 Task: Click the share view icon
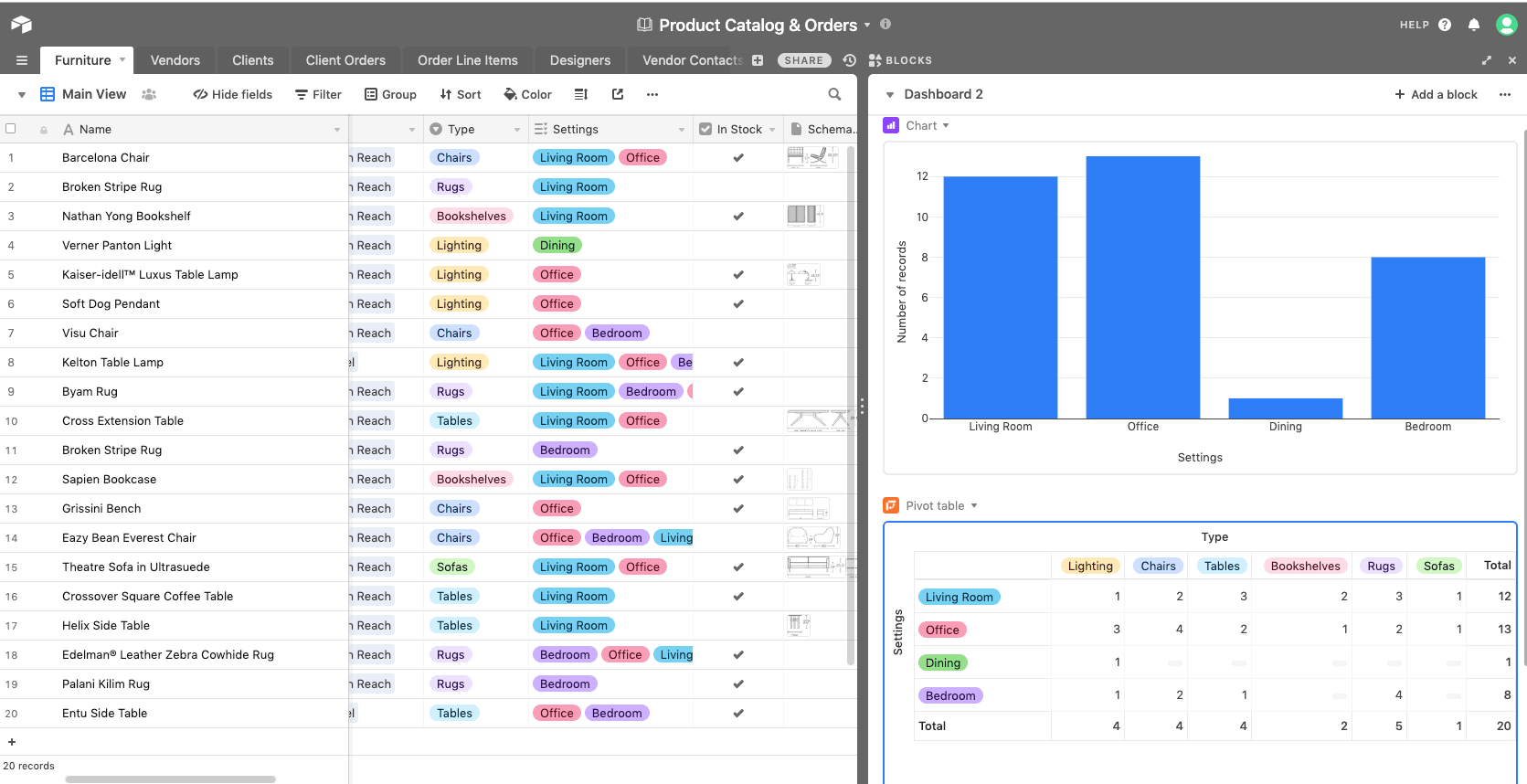coord(618,94)
